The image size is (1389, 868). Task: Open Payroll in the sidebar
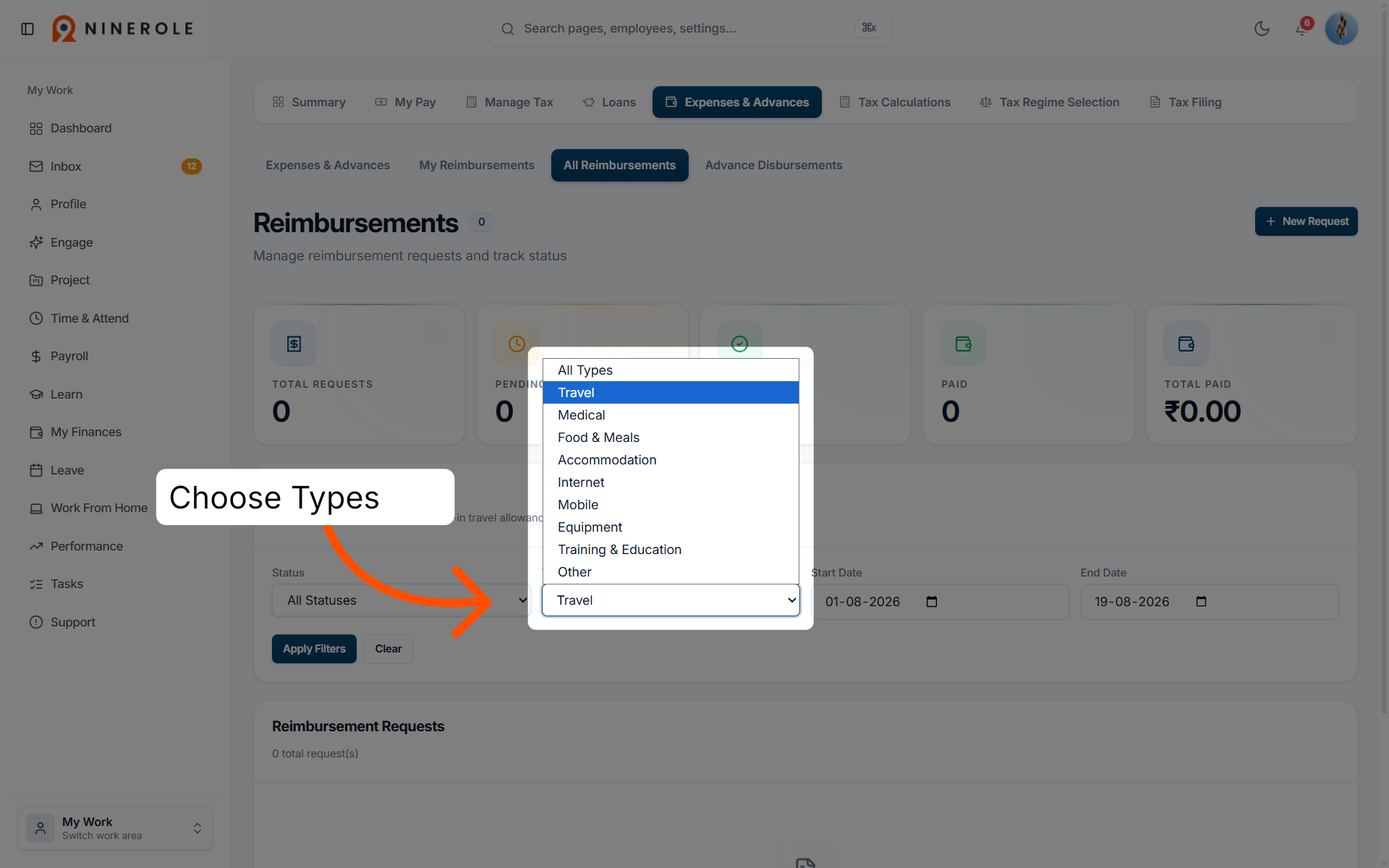[115, 356]
